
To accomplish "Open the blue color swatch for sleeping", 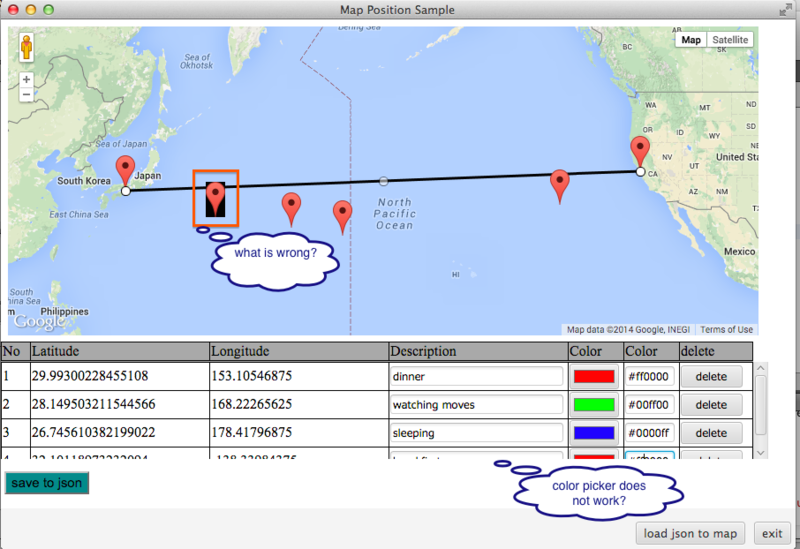I will click(x=594, y=433).
